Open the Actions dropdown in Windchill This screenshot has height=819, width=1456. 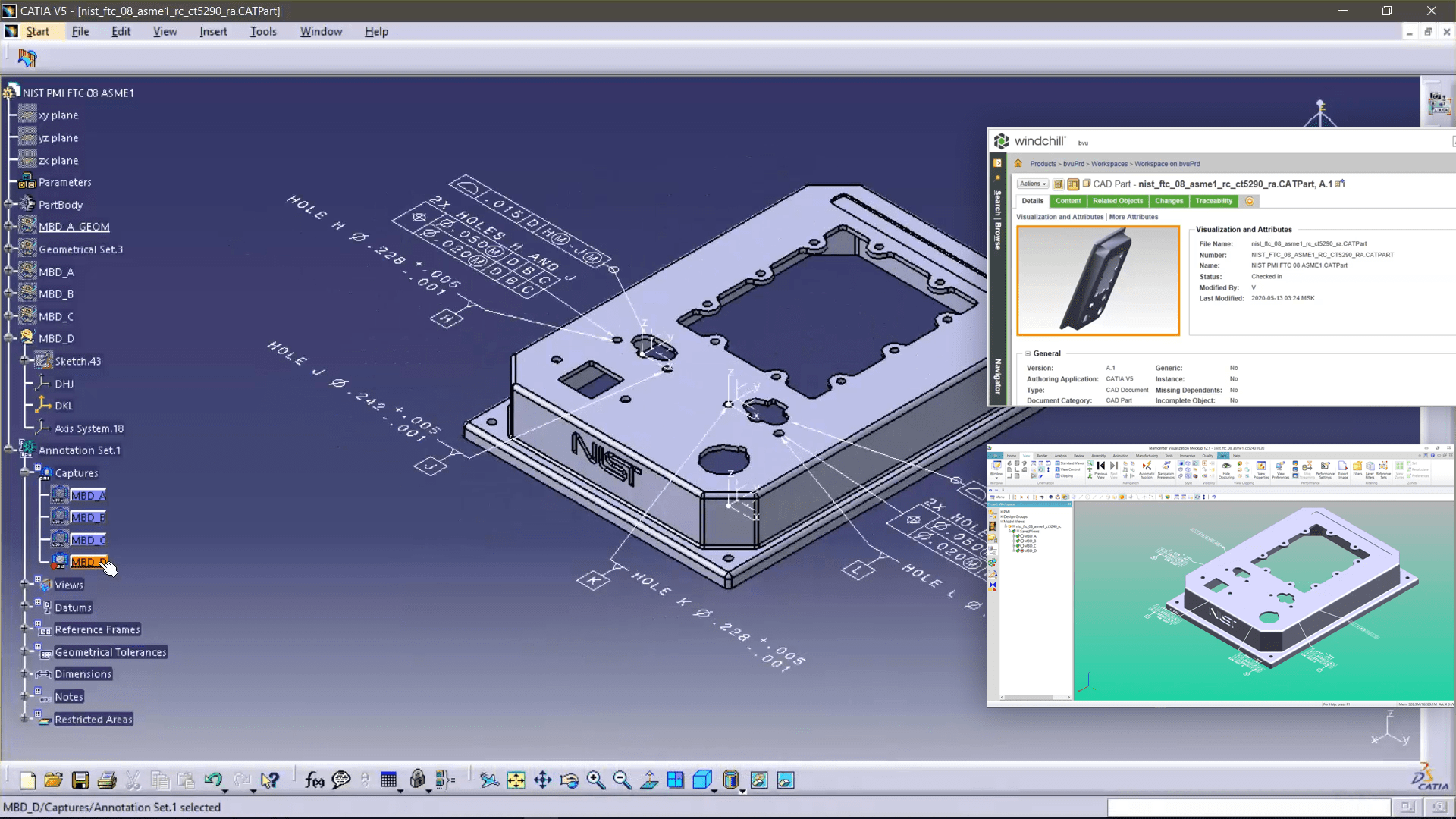click(x=1032, y=184)
